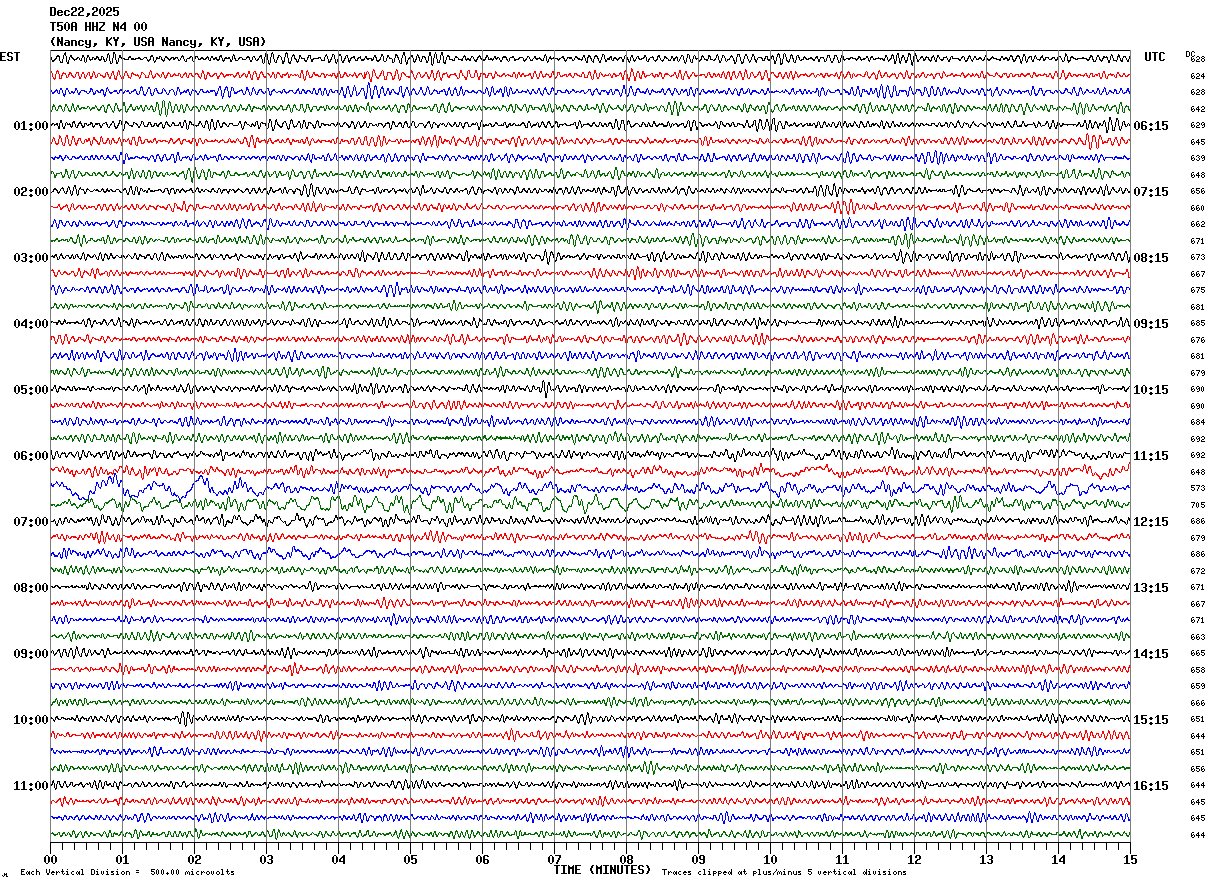
Task: Select the DC offset value 573
Action: (1197, 489)
